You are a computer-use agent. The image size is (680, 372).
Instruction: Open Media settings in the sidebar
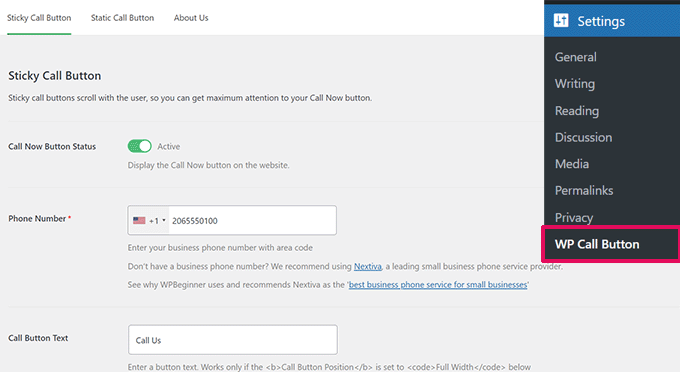[x=572, y=164]
